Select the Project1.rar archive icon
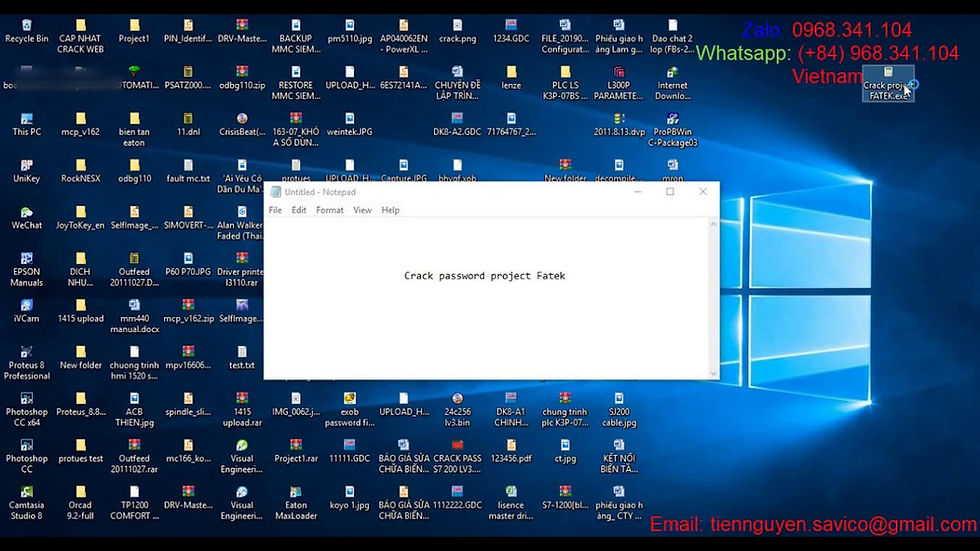 click(x=296, y=452)
